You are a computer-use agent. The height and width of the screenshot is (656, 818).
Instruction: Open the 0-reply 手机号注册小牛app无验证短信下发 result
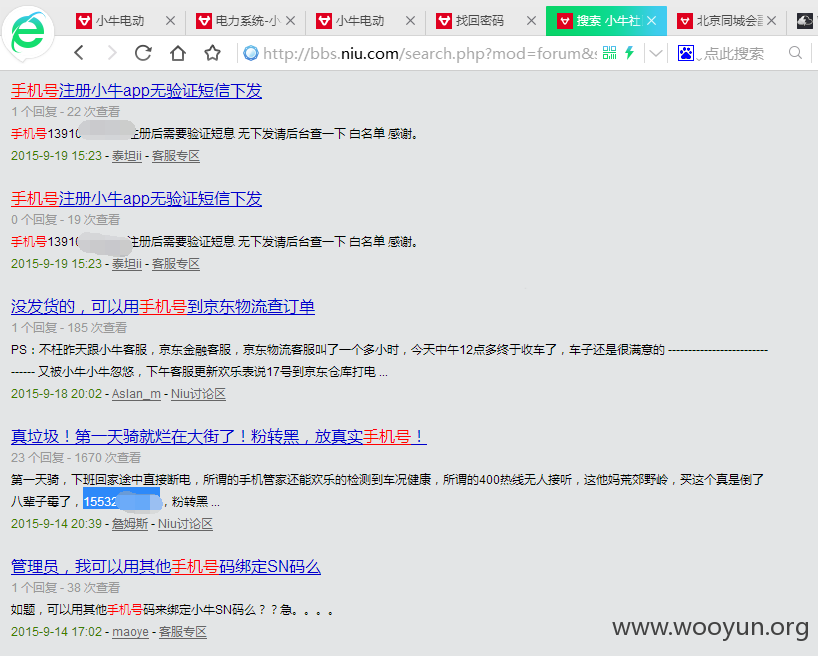[136, 199]
